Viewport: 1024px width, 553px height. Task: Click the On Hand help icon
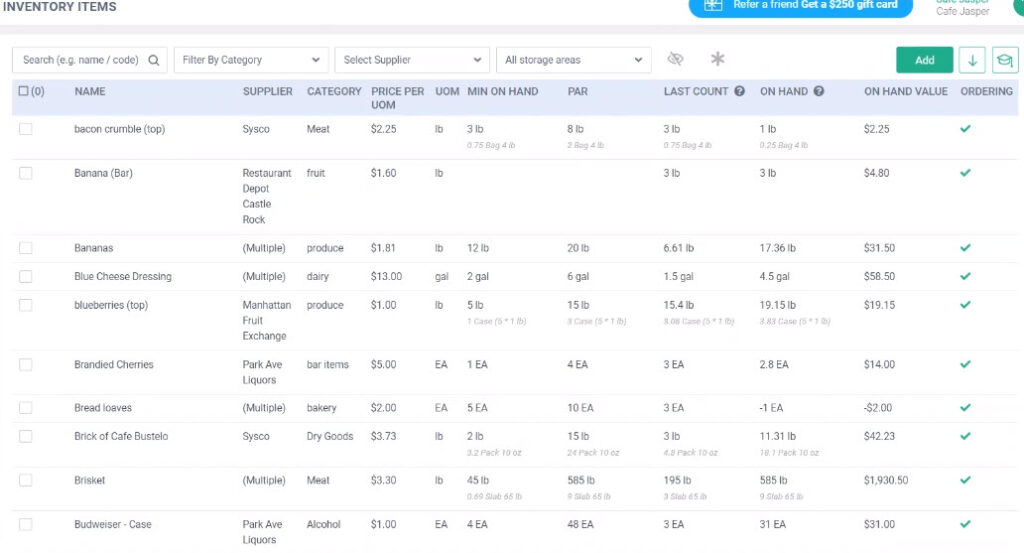click(x=818, y=91)
